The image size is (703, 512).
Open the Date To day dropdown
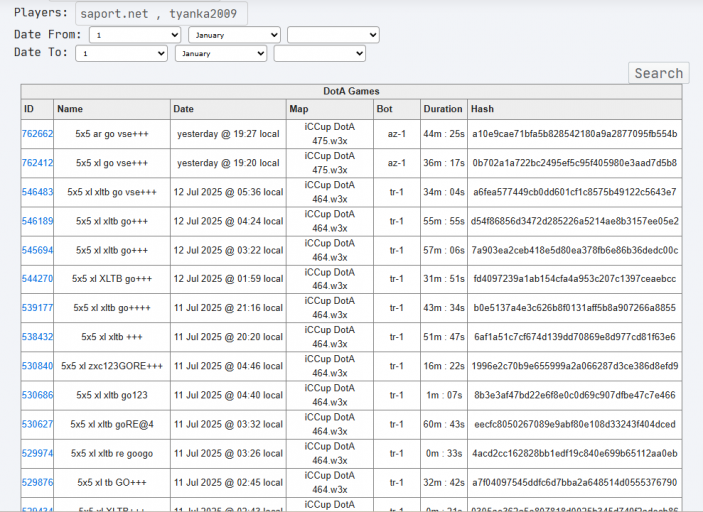[122, 53]
